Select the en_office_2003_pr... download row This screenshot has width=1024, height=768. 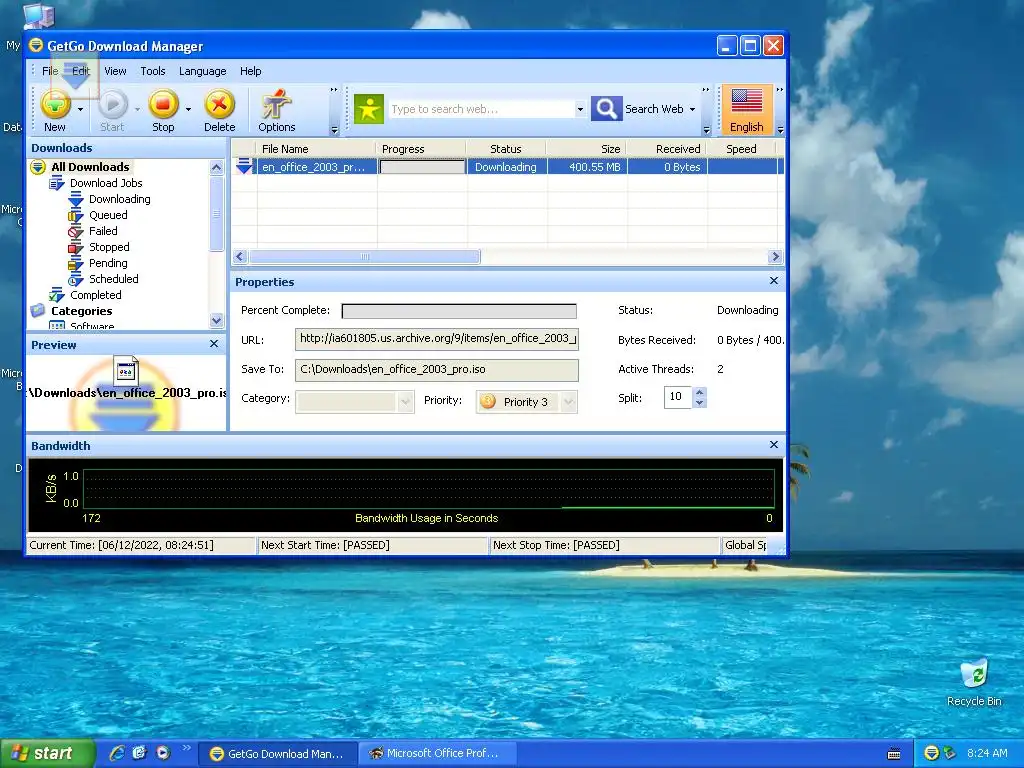point(507,167)
